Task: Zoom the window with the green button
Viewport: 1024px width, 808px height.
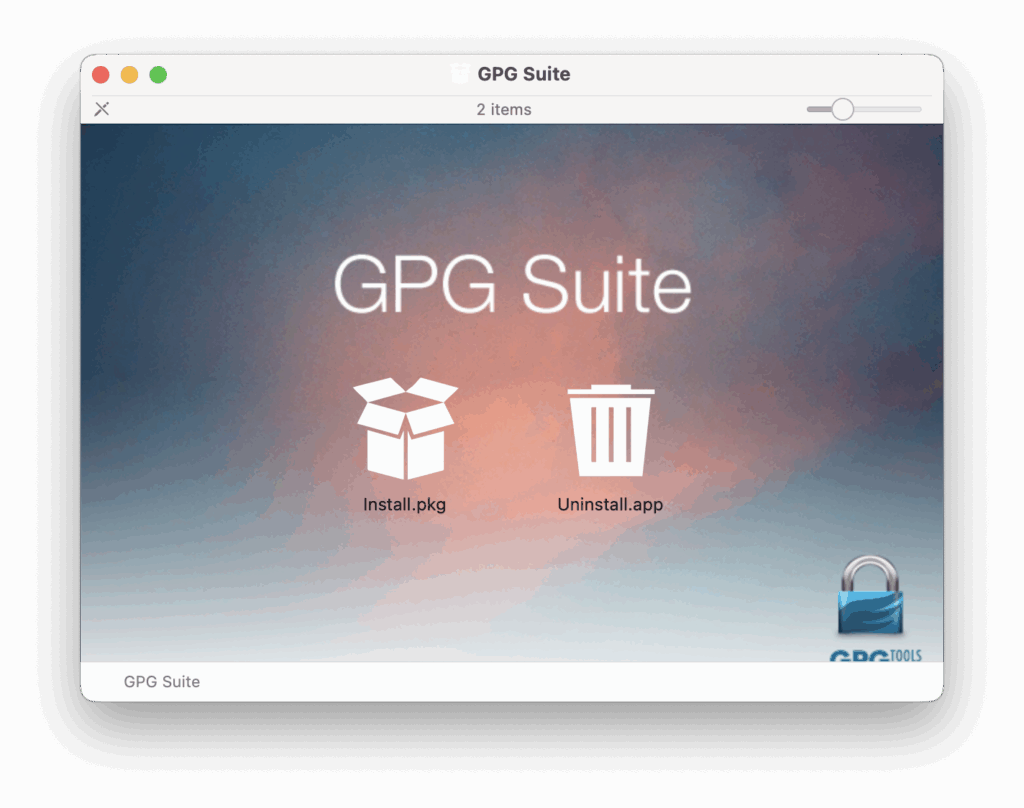Action: 158,75
